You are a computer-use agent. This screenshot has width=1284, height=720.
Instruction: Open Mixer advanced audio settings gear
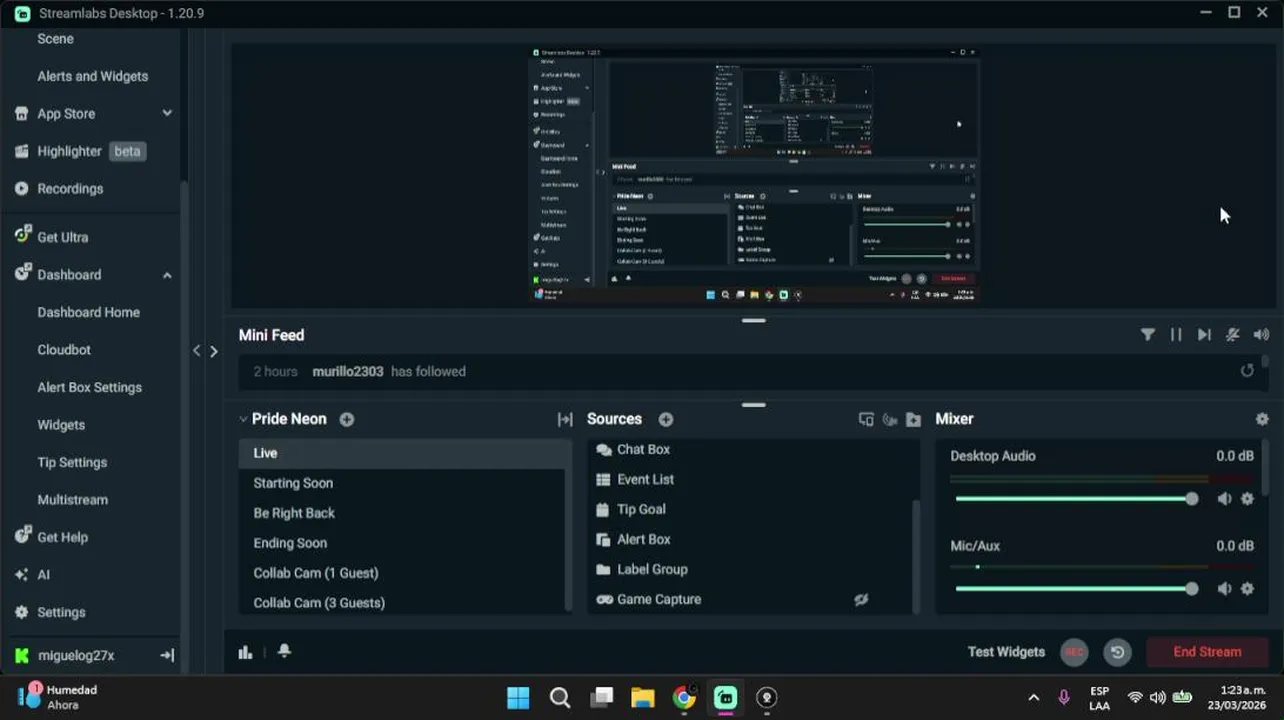pyautogui.click(x=1262, y=419)
